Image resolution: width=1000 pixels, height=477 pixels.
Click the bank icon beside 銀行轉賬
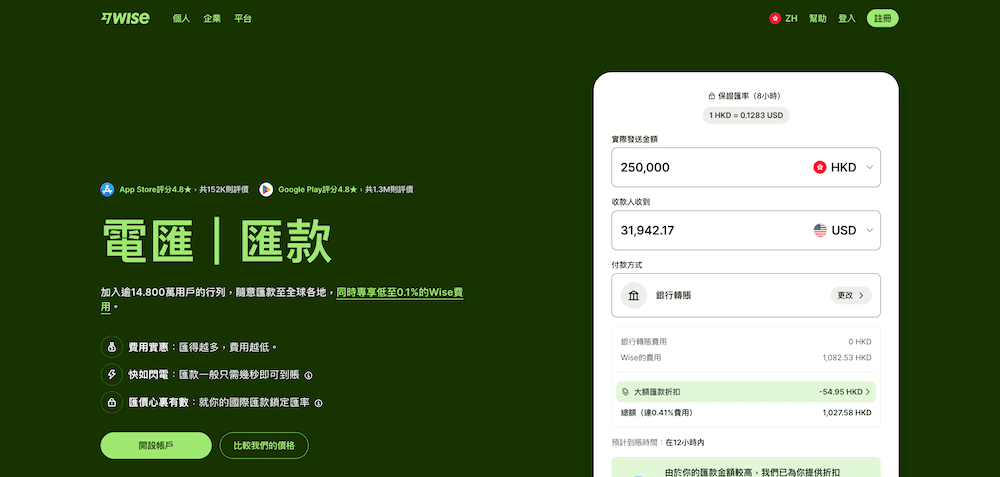point(634,295)
